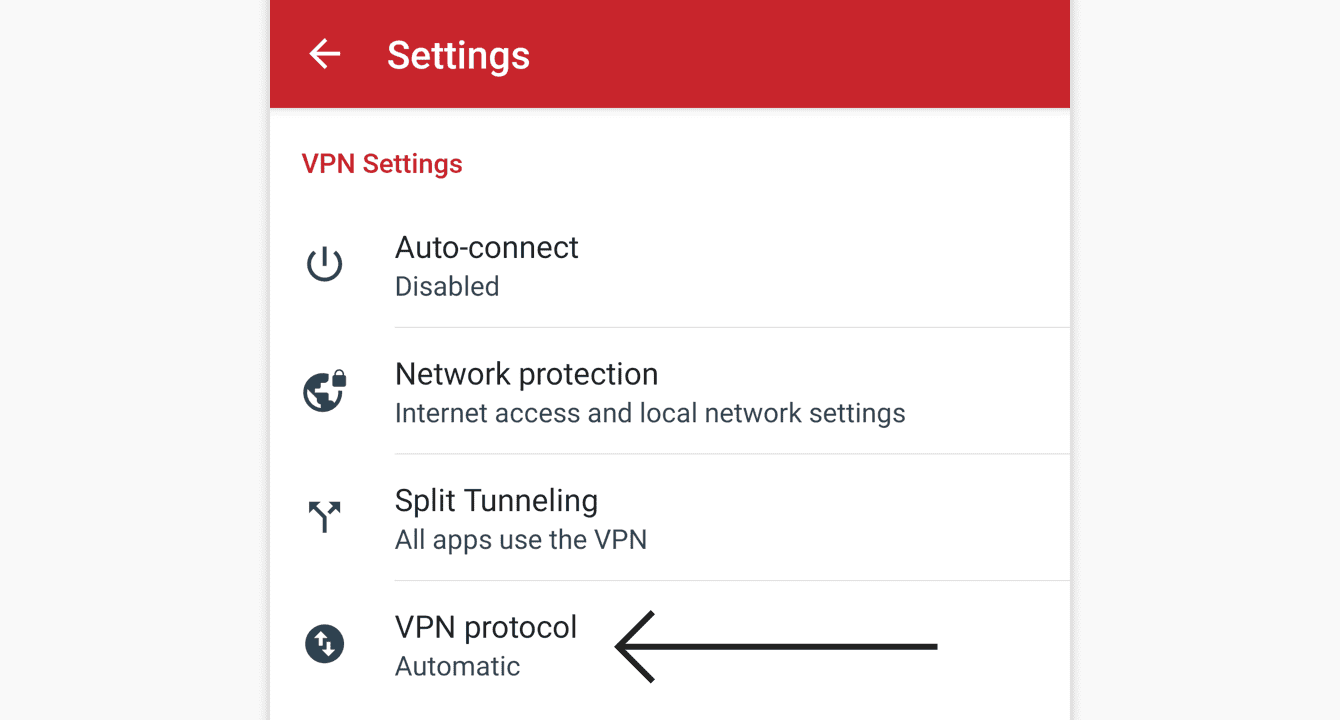Click the Settings title text

click(x=458, y=56)
